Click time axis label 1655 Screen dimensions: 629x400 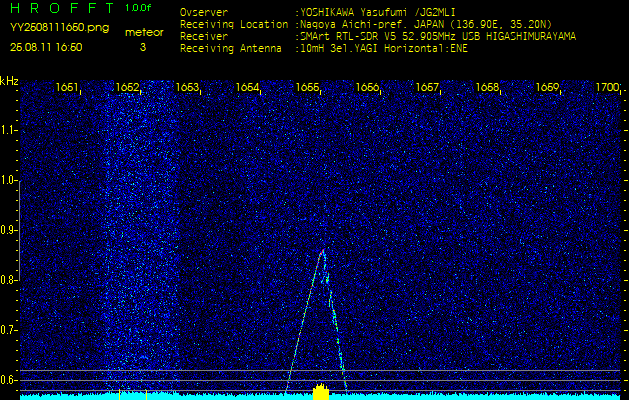point(307,87)
